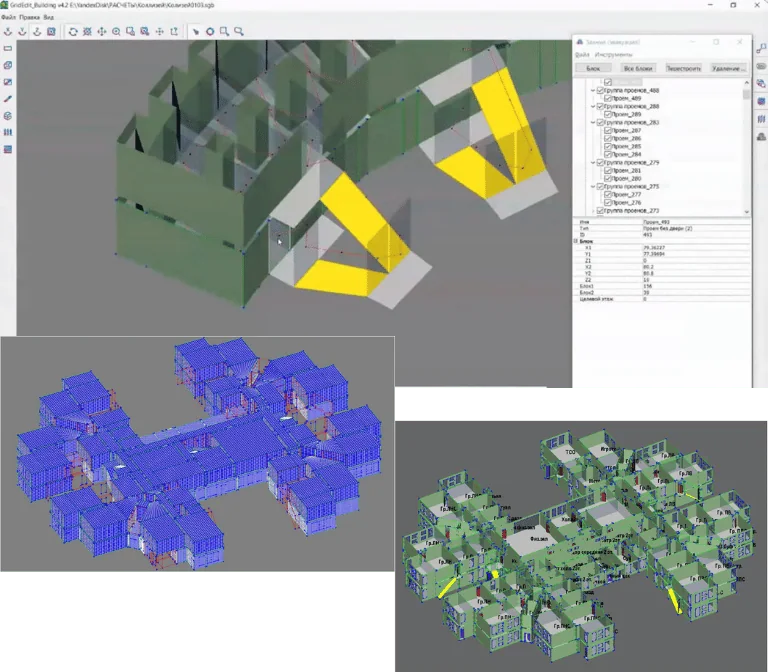768x672 pixels.
Task: Open the Инструменты menu in Здание dialog
Action: coord(614,54)
